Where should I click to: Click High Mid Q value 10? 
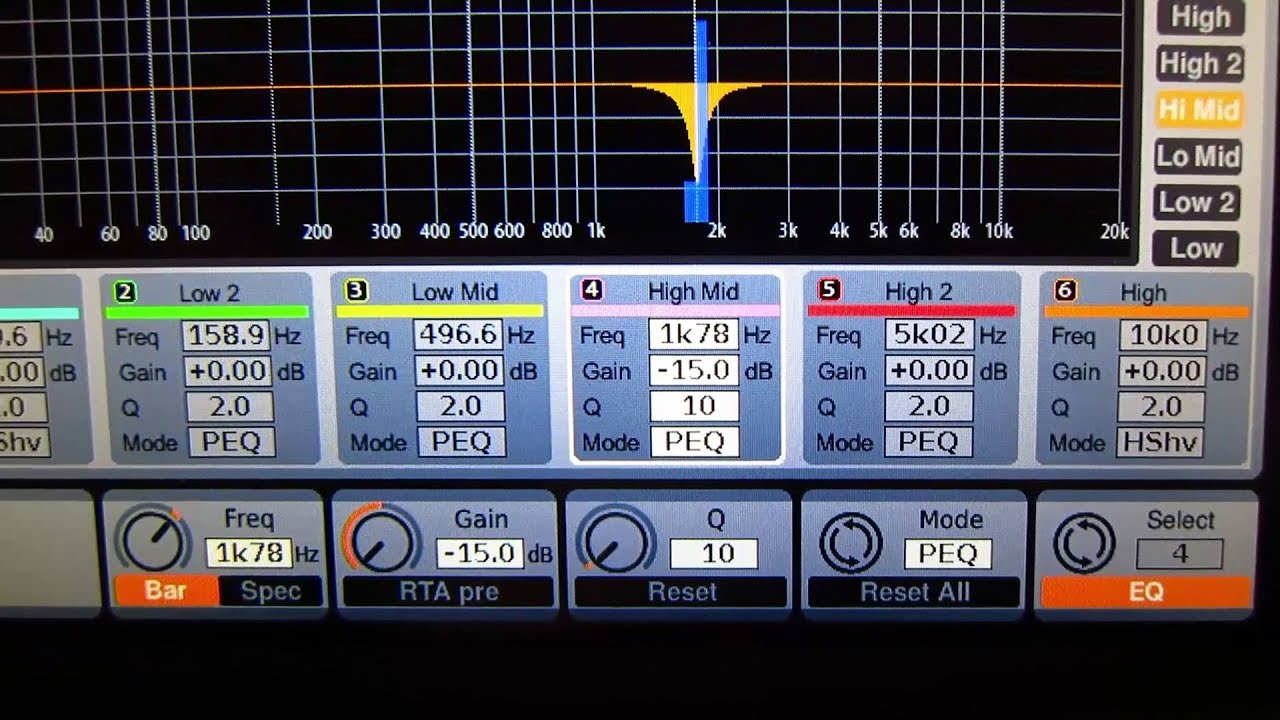(x=694, y=406)
